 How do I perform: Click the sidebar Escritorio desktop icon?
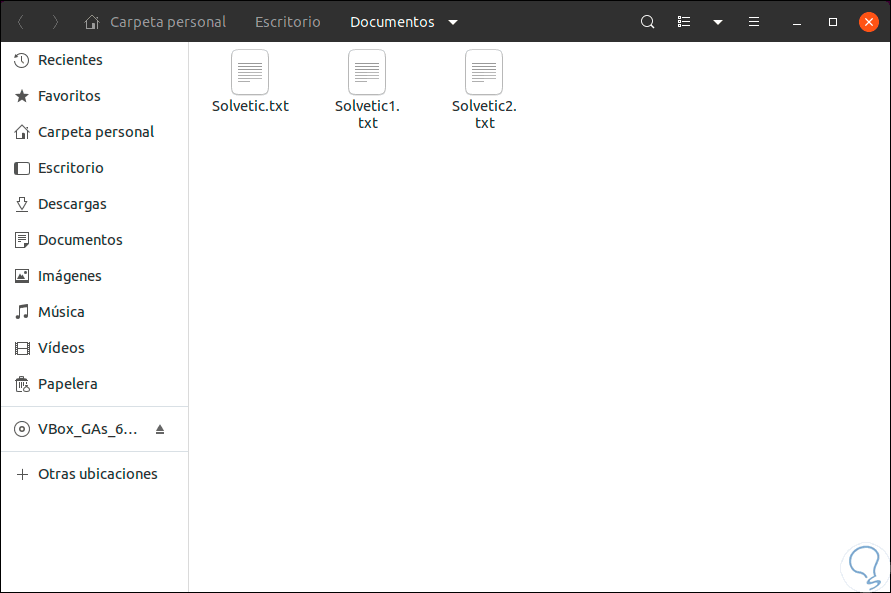(x=22, y=168)
